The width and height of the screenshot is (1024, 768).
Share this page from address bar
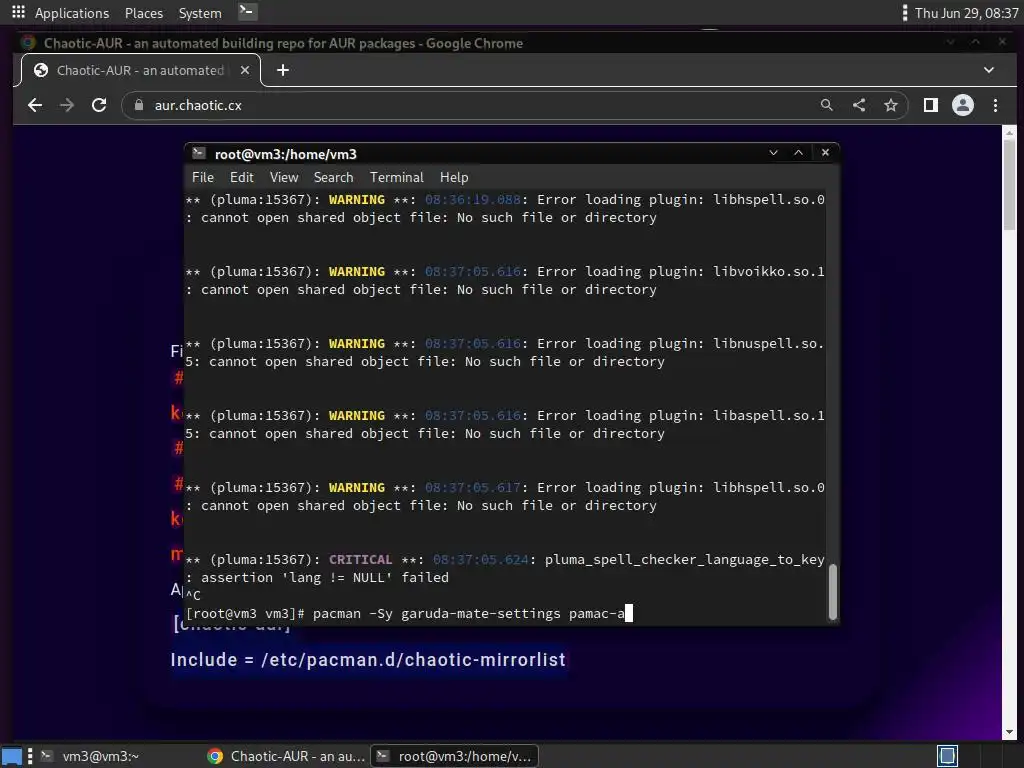859,105
